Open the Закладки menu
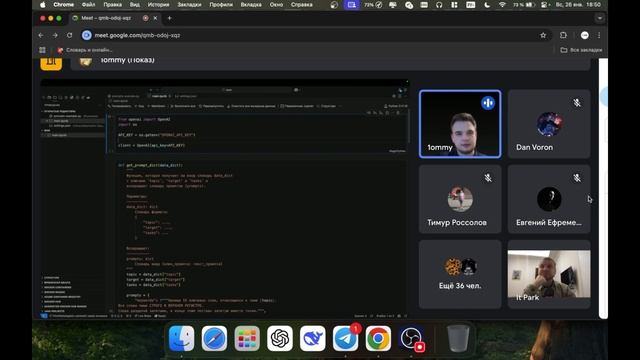The width and height of the screenshot is (640, 360). pyautogui.click(x=189, y=5)
